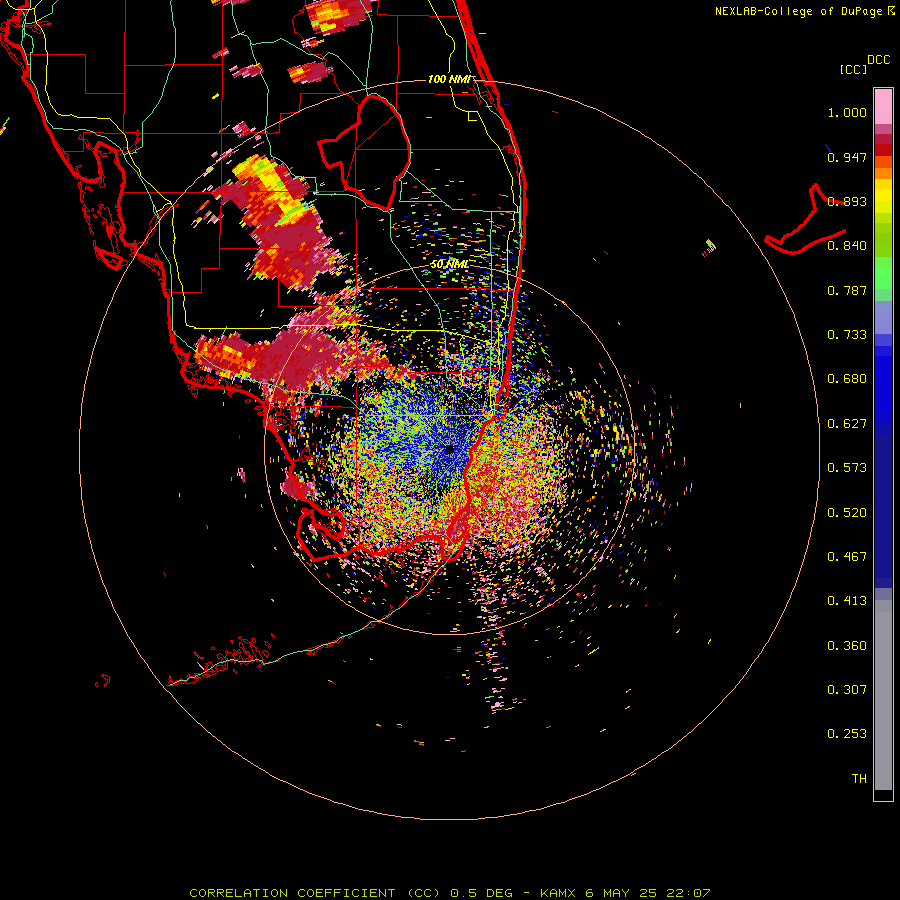Click the 0.413 scale value
Viewport: 900px width, 900px height.
[847, 601]
